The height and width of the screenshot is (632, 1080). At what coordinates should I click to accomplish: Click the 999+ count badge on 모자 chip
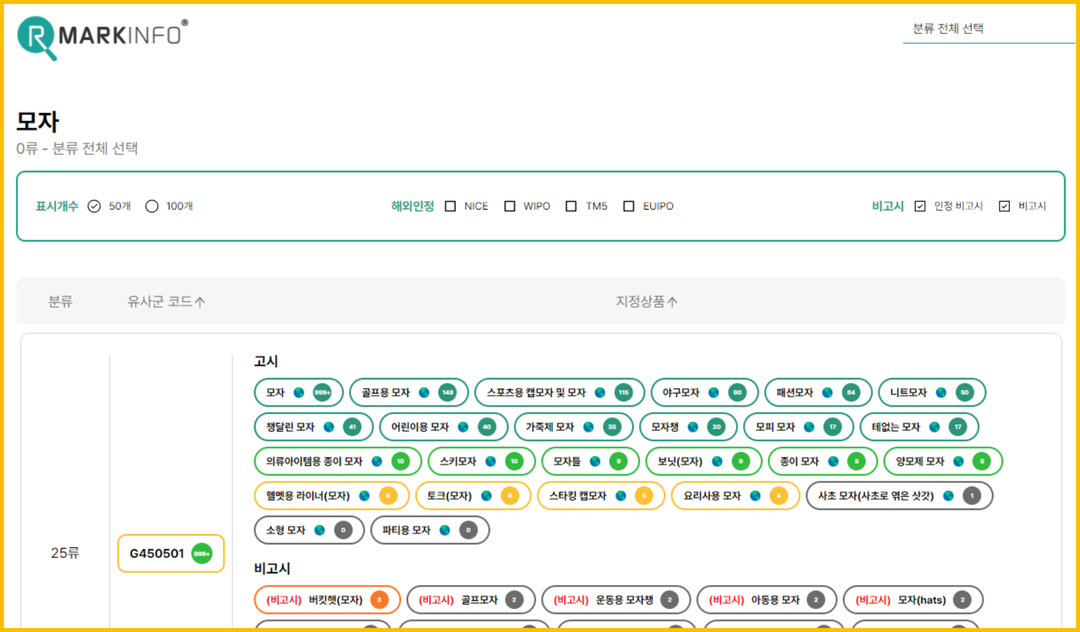click(x=322, y=392)
